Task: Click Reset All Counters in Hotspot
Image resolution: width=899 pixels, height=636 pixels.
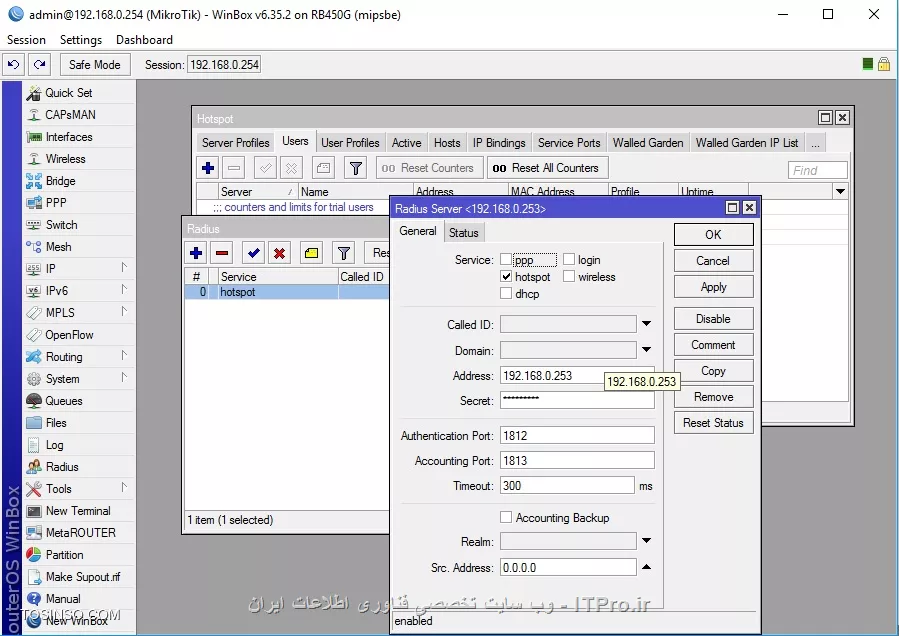Action: click(548, 168)
